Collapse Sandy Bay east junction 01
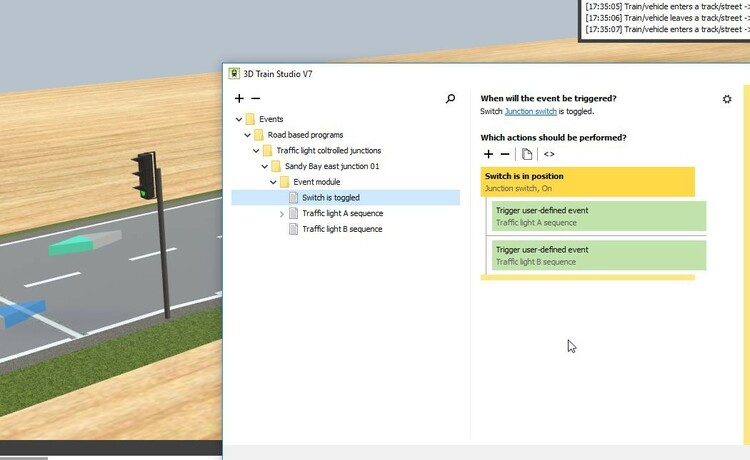 (265, 166)
